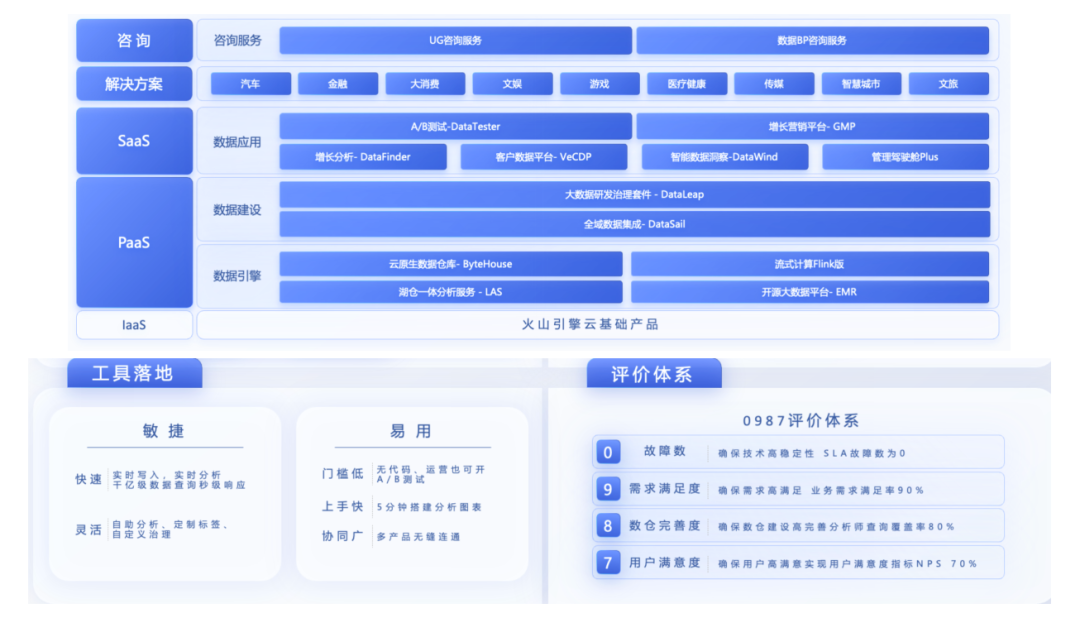
Task: Select the 大消费 industry tile
Action: click(425, 84)
